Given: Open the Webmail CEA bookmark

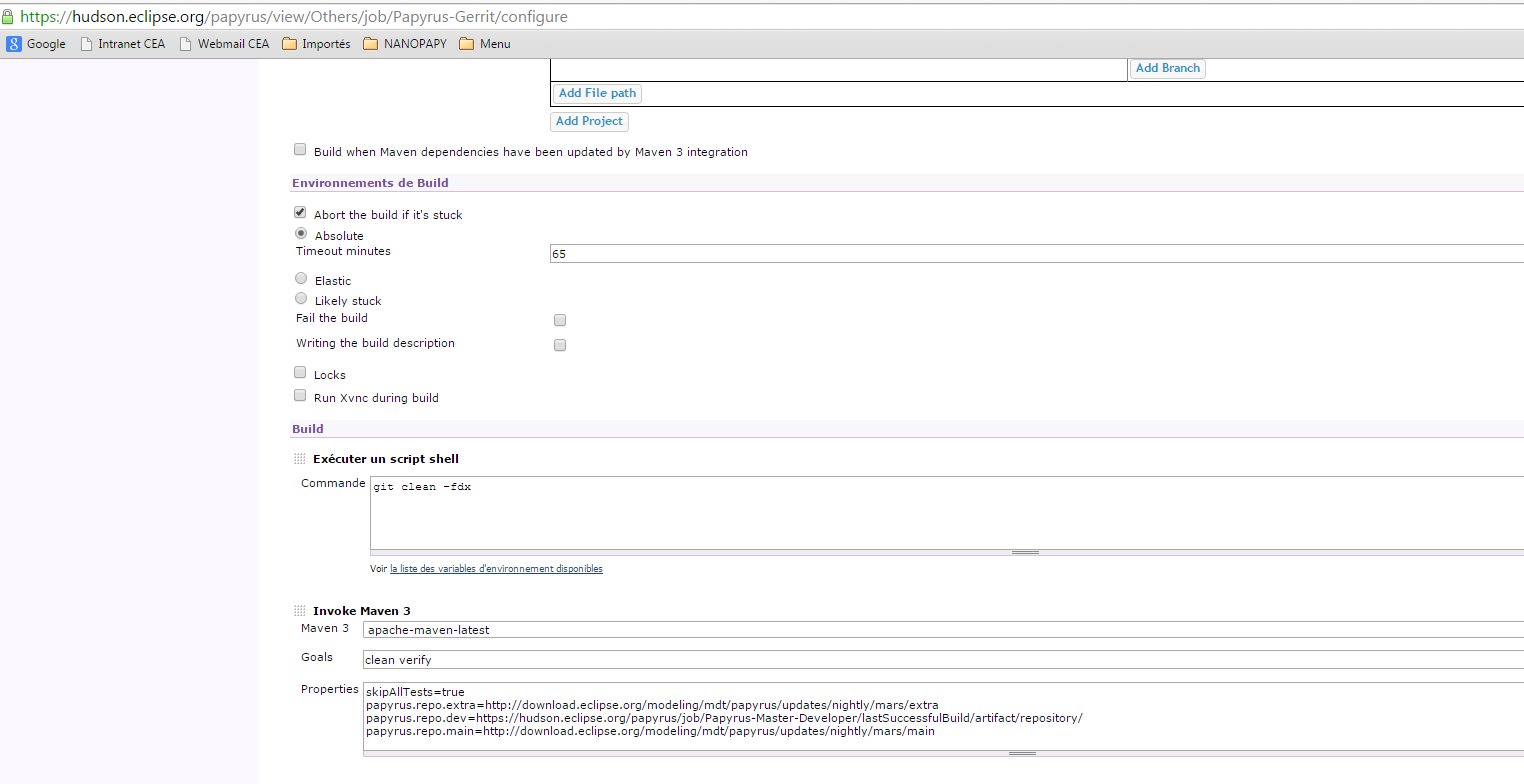Looking at the screenshot, I should click(x=224, y=44).
